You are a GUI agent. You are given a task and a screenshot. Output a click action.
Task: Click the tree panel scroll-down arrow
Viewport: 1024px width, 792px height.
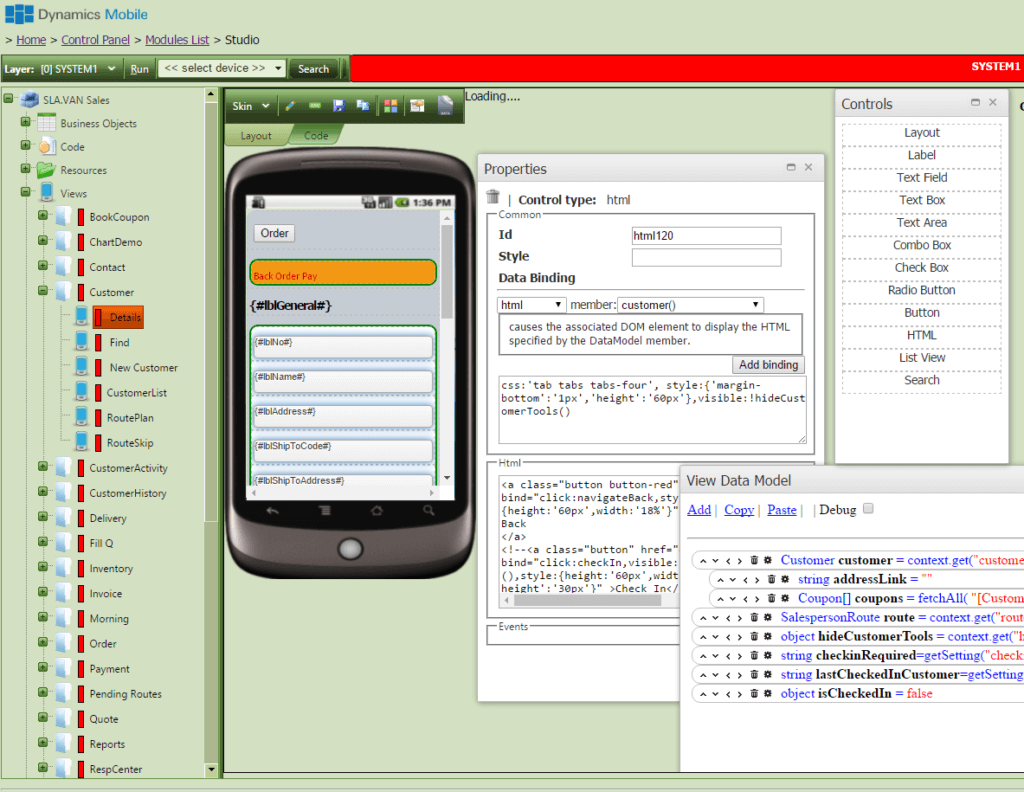click(x=211, y=769)
